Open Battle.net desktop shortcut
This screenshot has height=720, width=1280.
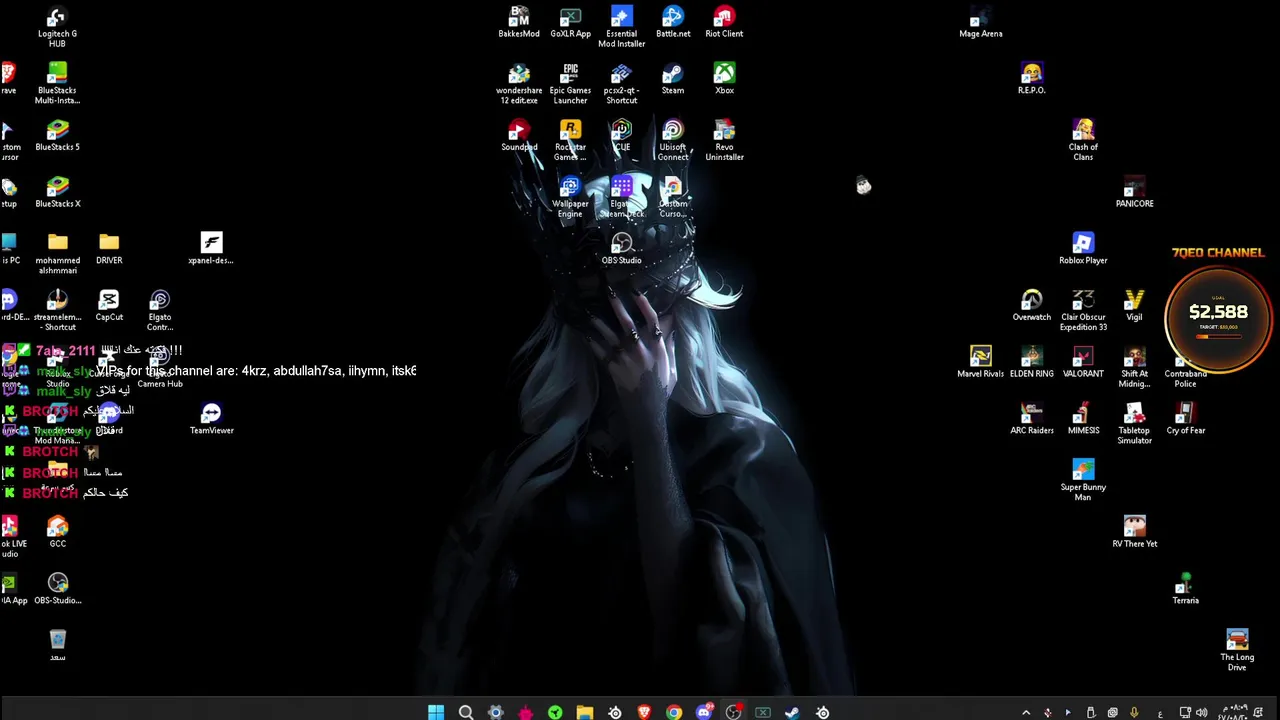point(673,22)
